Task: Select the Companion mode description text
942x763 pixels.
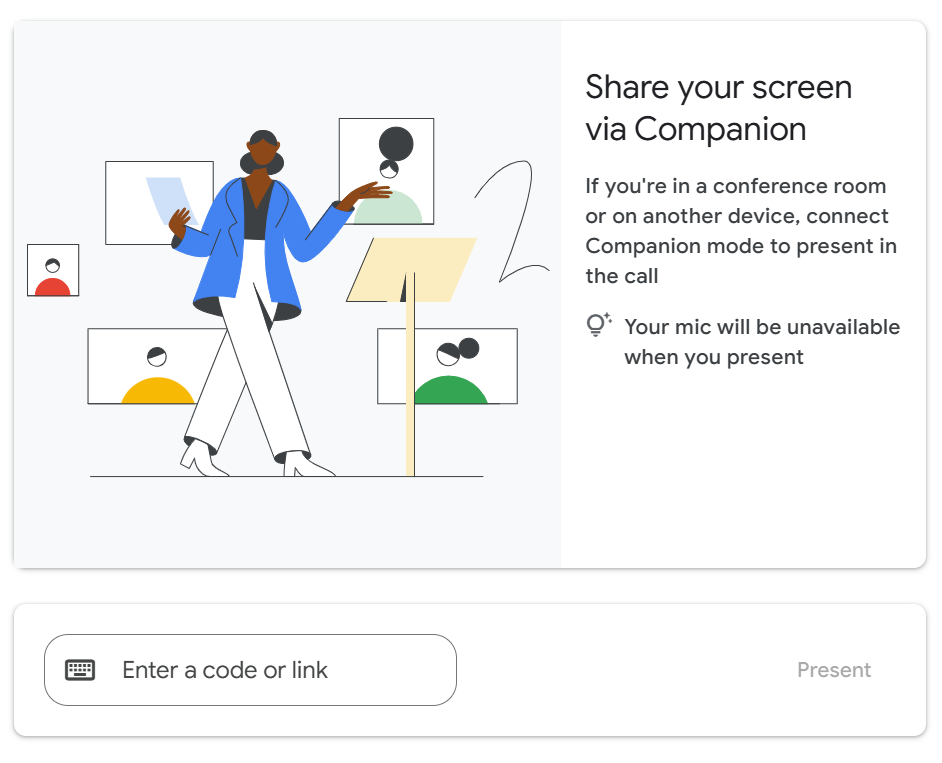Action: pos(740,230)
